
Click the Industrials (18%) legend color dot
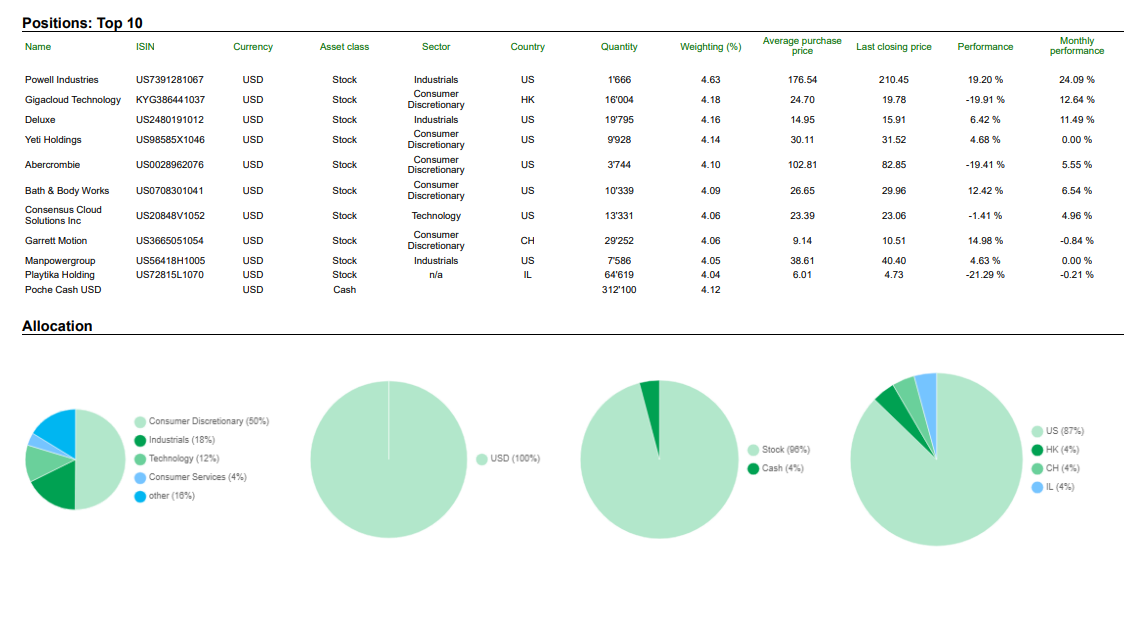[140, 440]
